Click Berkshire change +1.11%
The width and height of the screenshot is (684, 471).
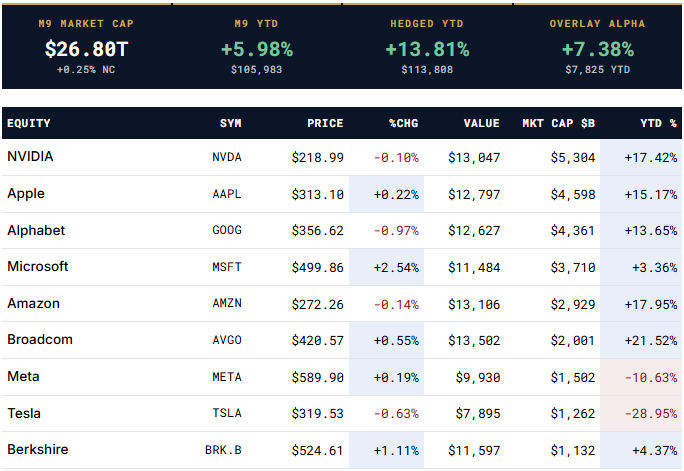[396, 451]
